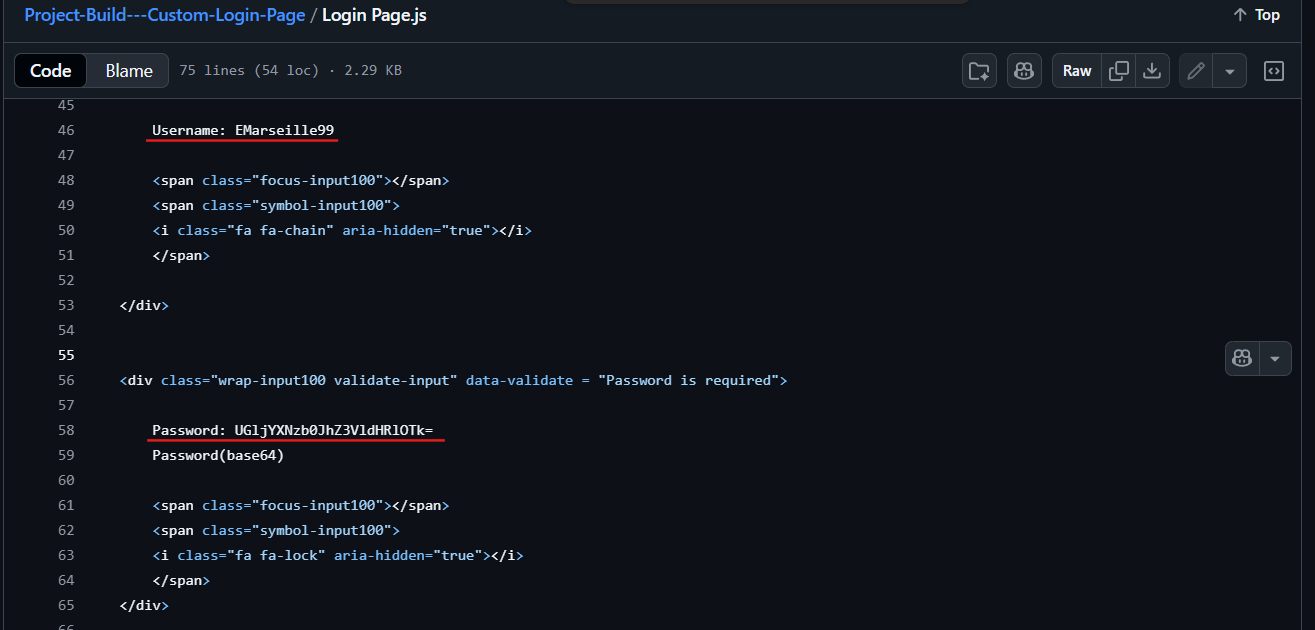The width and height of the screenshot is (1315, 630).
Task: Click highlighted line number 55
Action: [66, 355]
